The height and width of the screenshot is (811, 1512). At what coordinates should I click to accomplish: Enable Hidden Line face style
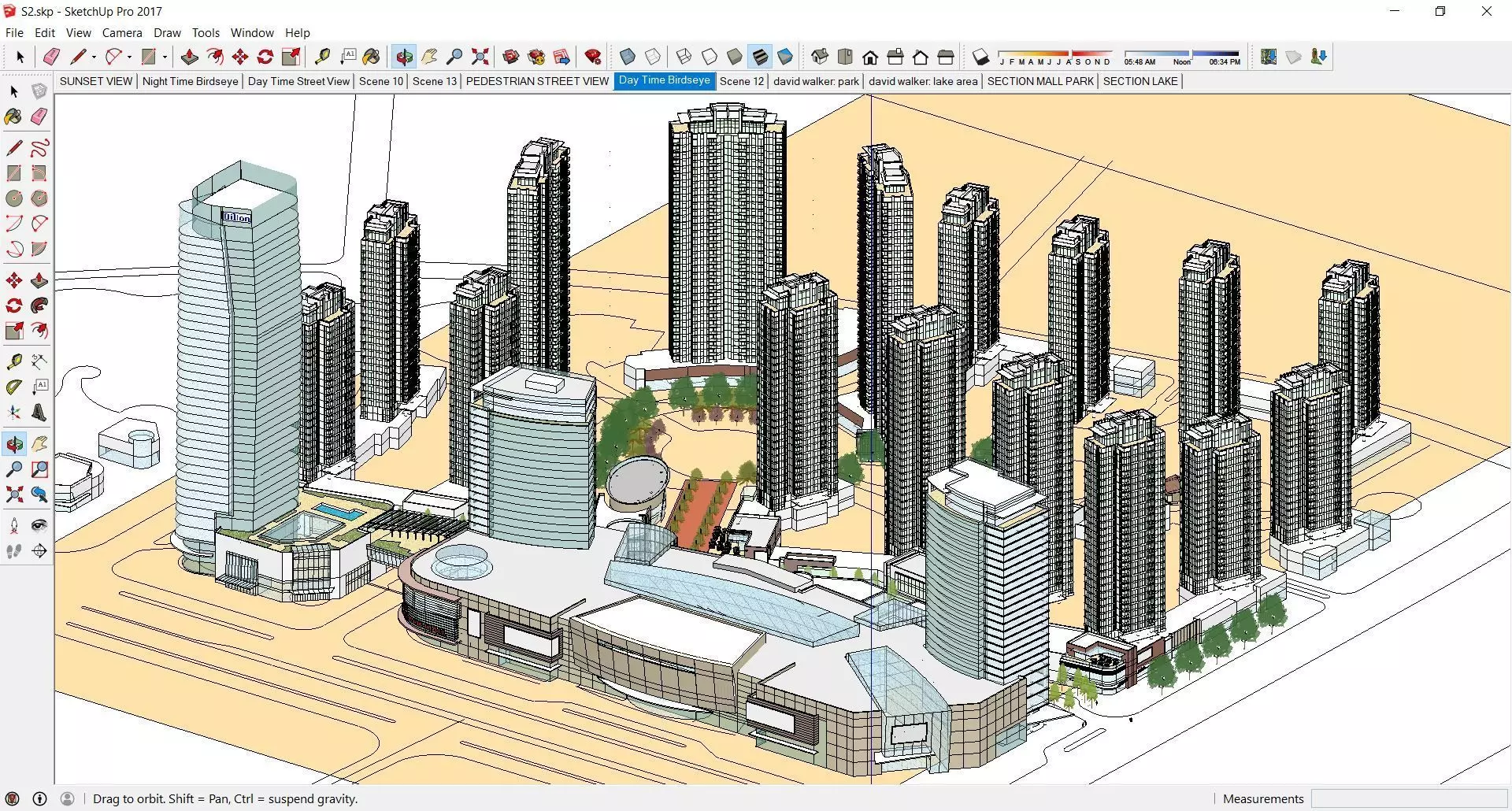pos(710,57)
